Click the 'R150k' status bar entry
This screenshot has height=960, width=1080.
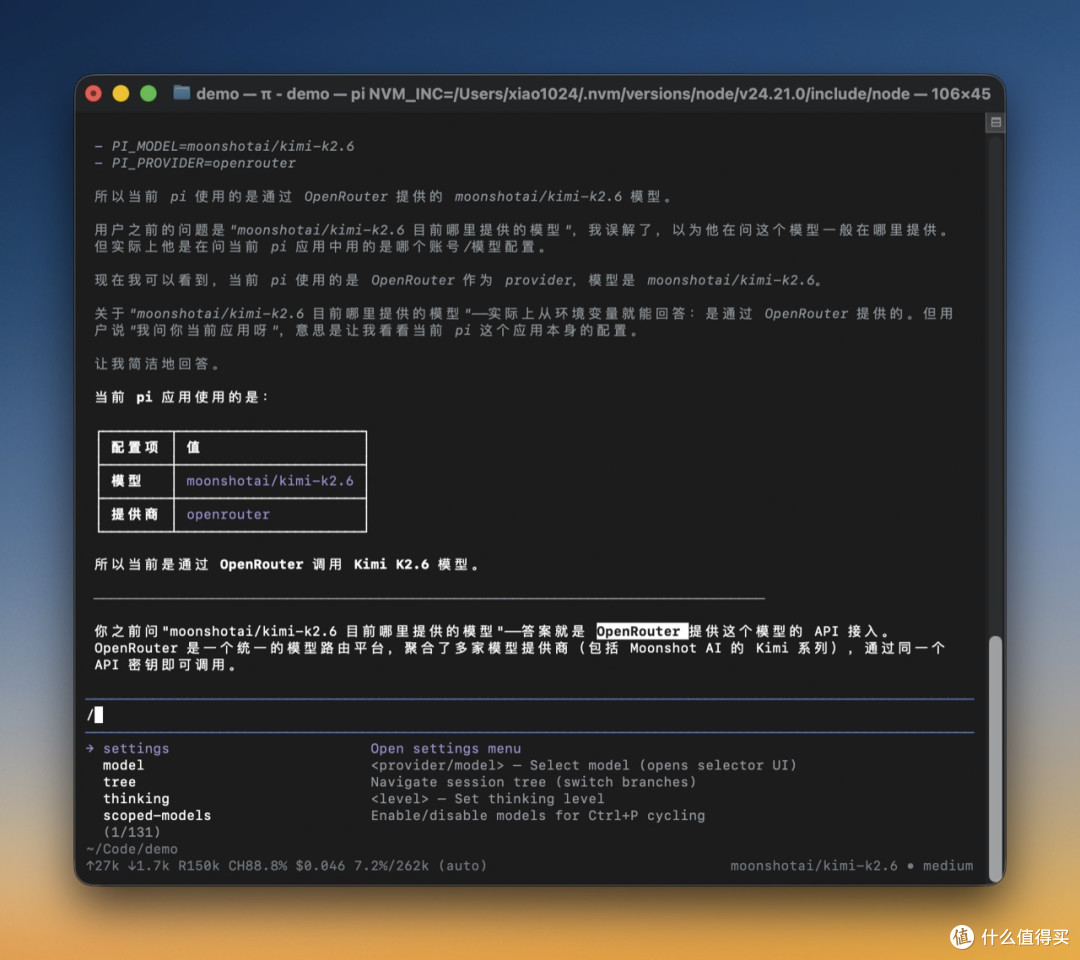tap(198, 866)
